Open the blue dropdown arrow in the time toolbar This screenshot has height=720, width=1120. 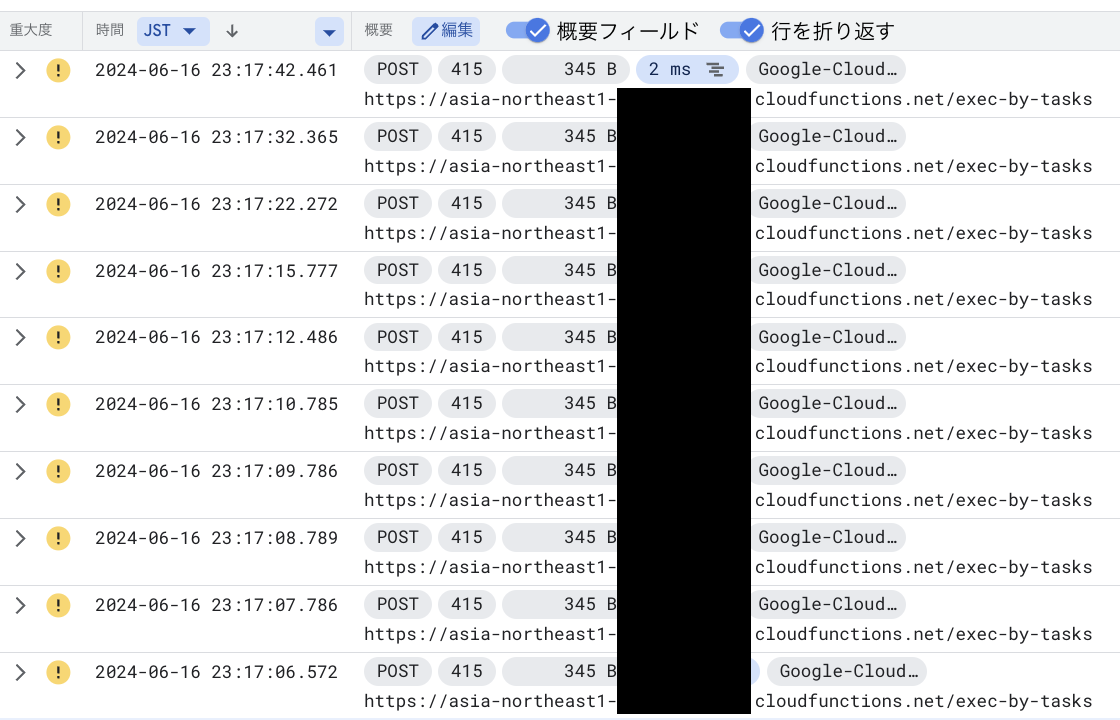pos(329,31)
